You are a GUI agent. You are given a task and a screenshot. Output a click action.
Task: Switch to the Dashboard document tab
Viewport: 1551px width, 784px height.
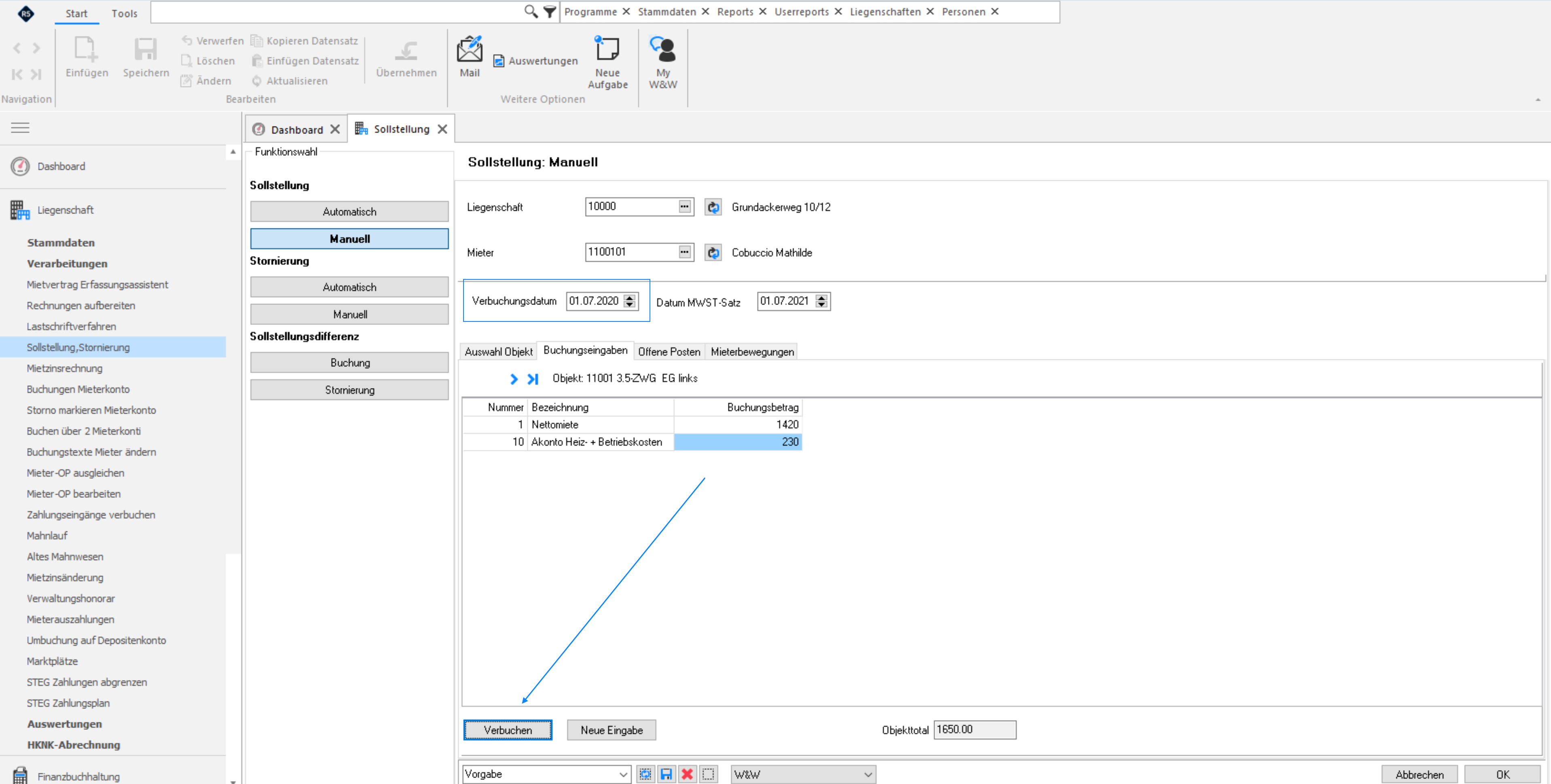coord(297,129)
